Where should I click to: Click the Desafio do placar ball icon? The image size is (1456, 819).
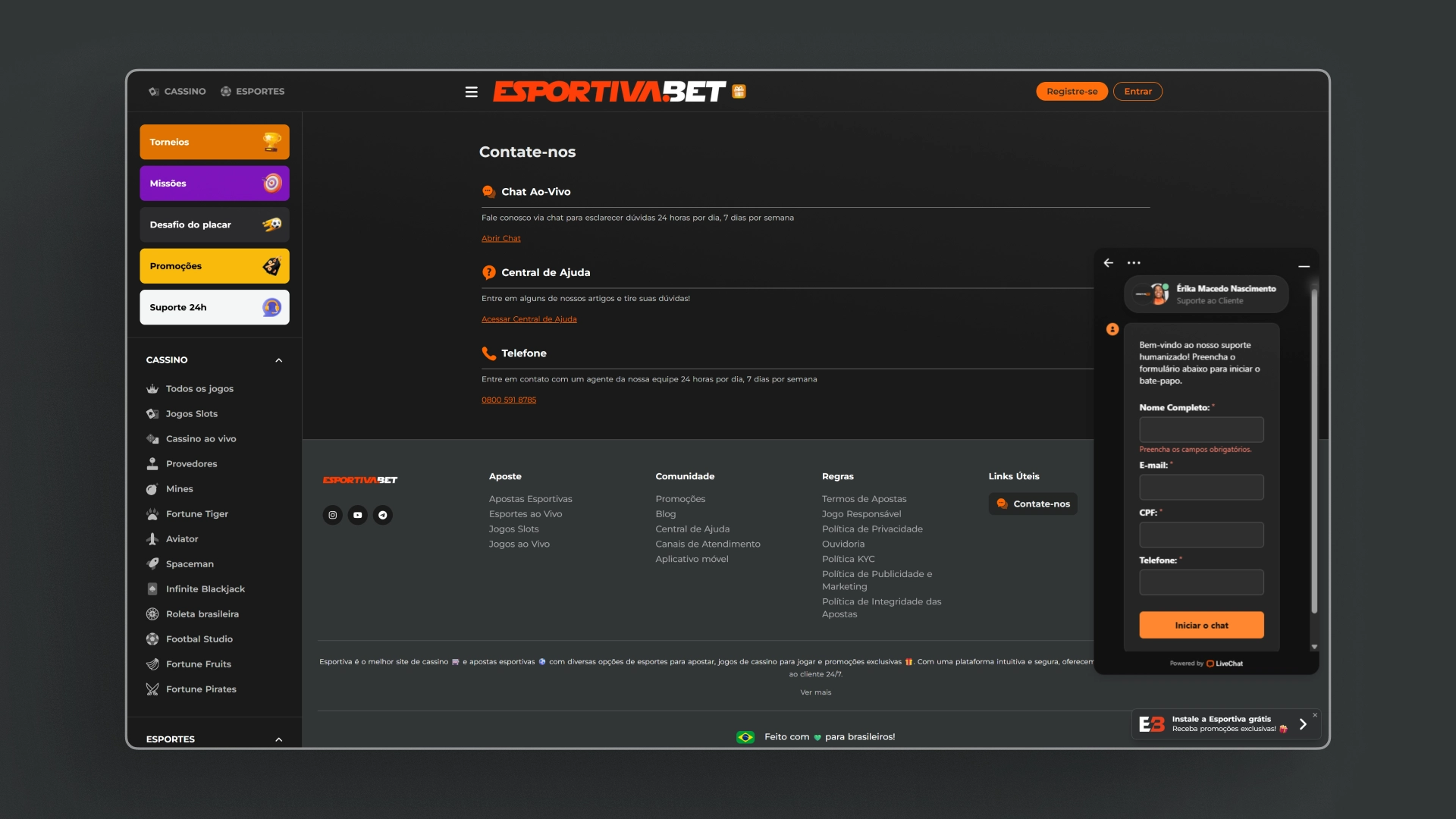271,224
